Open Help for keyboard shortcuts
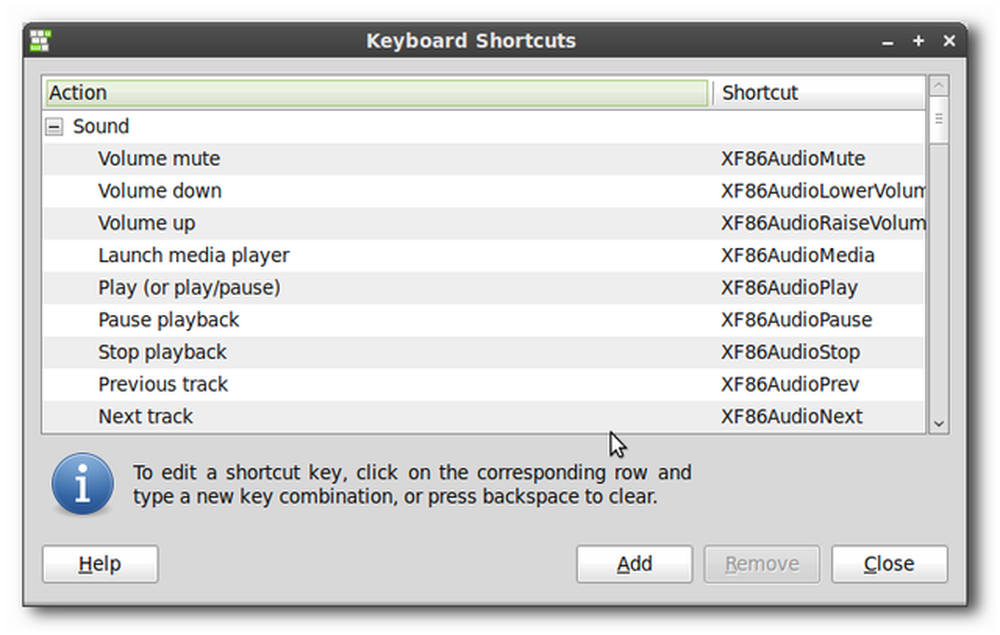This screenshot has width=1000, height=635. pyautogui.click(x=100, y=564)
